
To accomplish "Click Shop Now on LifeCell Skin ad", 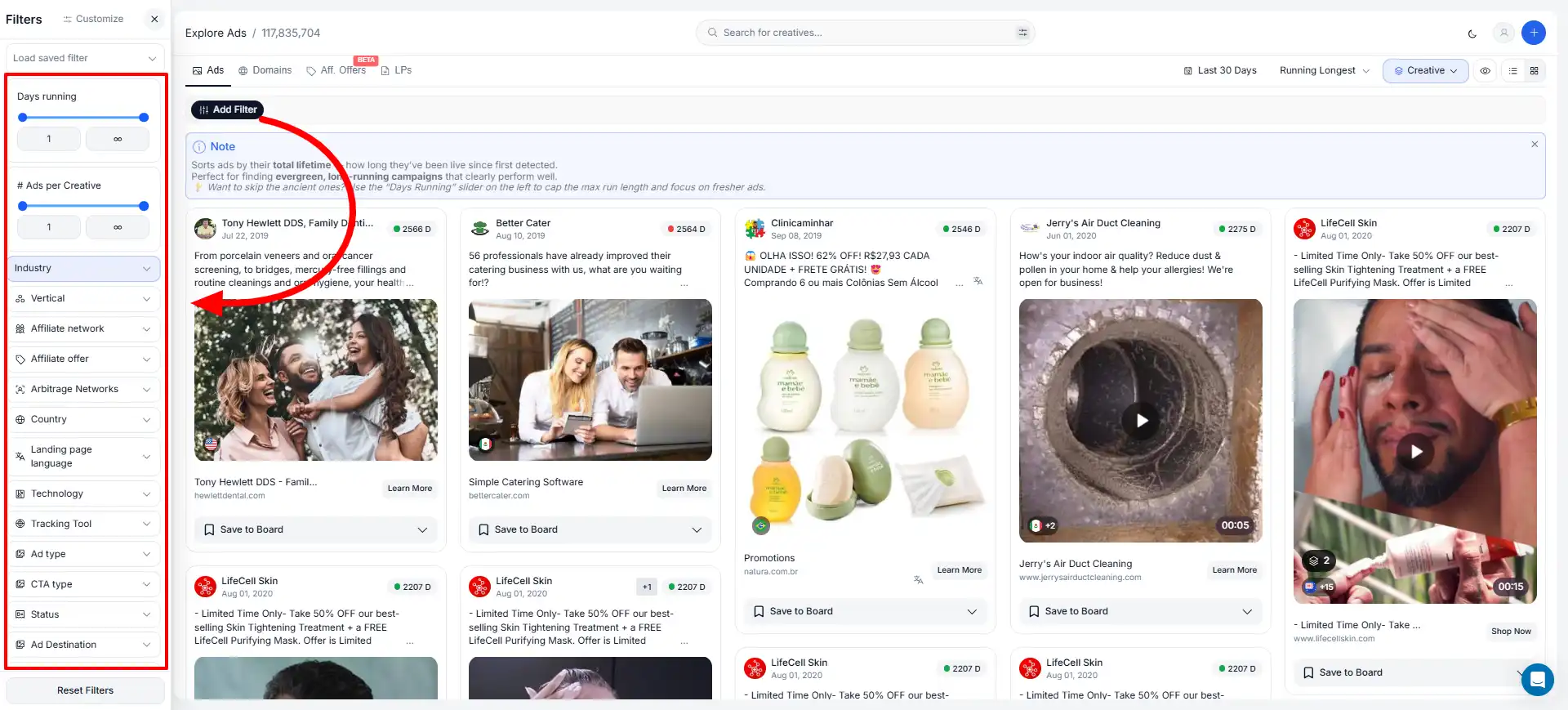I will click(1511, 631).
